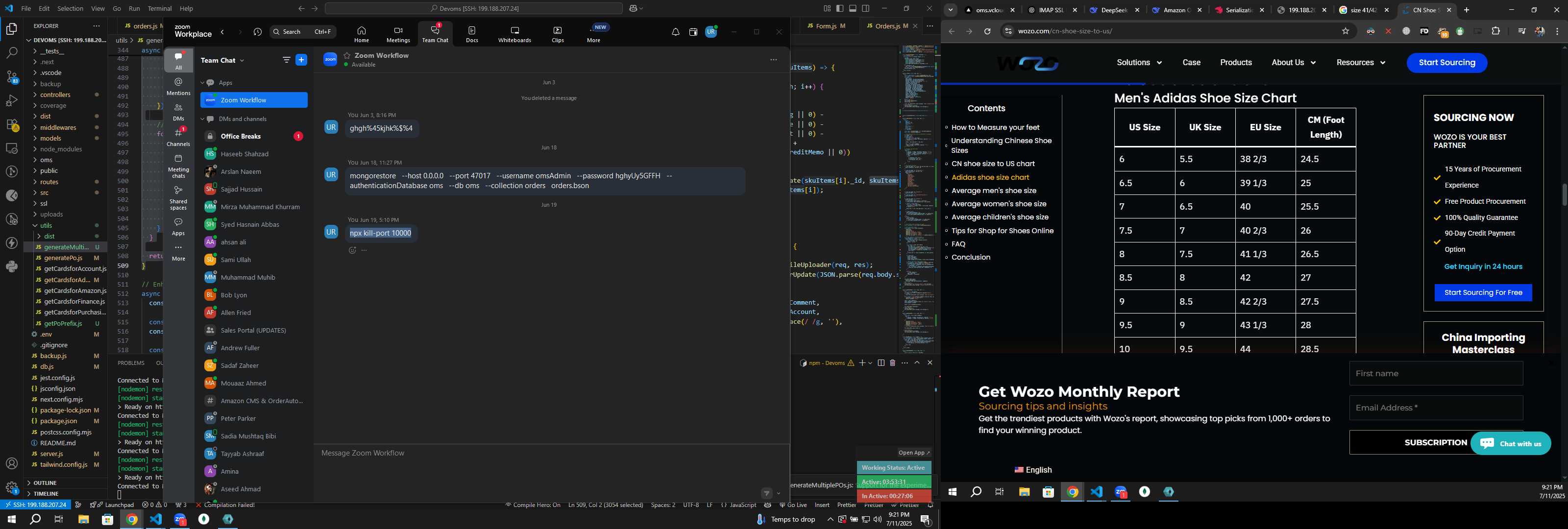The height and width of the screenshot is (529, 1568).
Task: Toggle VS Code bottom panel layout
Action: click(x=853, y=8)
